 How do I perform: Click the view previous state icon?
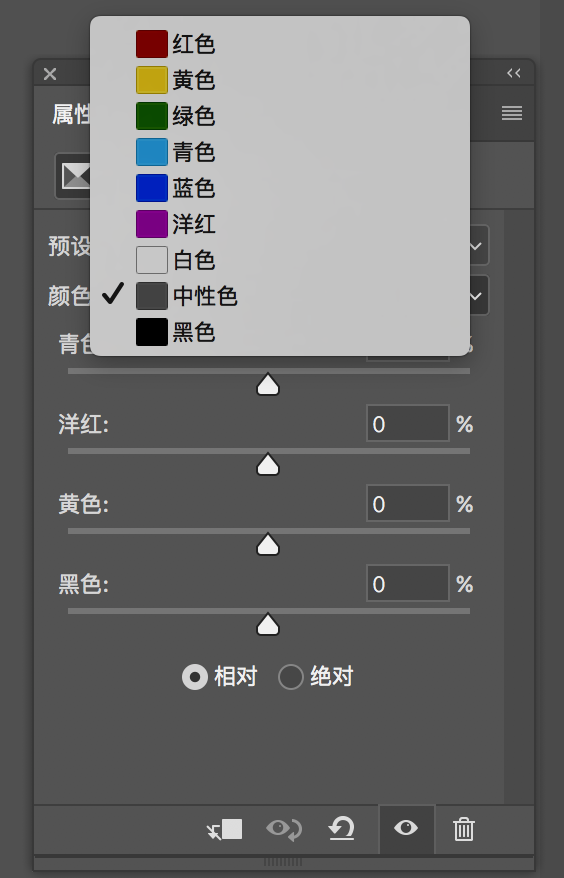tap(284, 829)
